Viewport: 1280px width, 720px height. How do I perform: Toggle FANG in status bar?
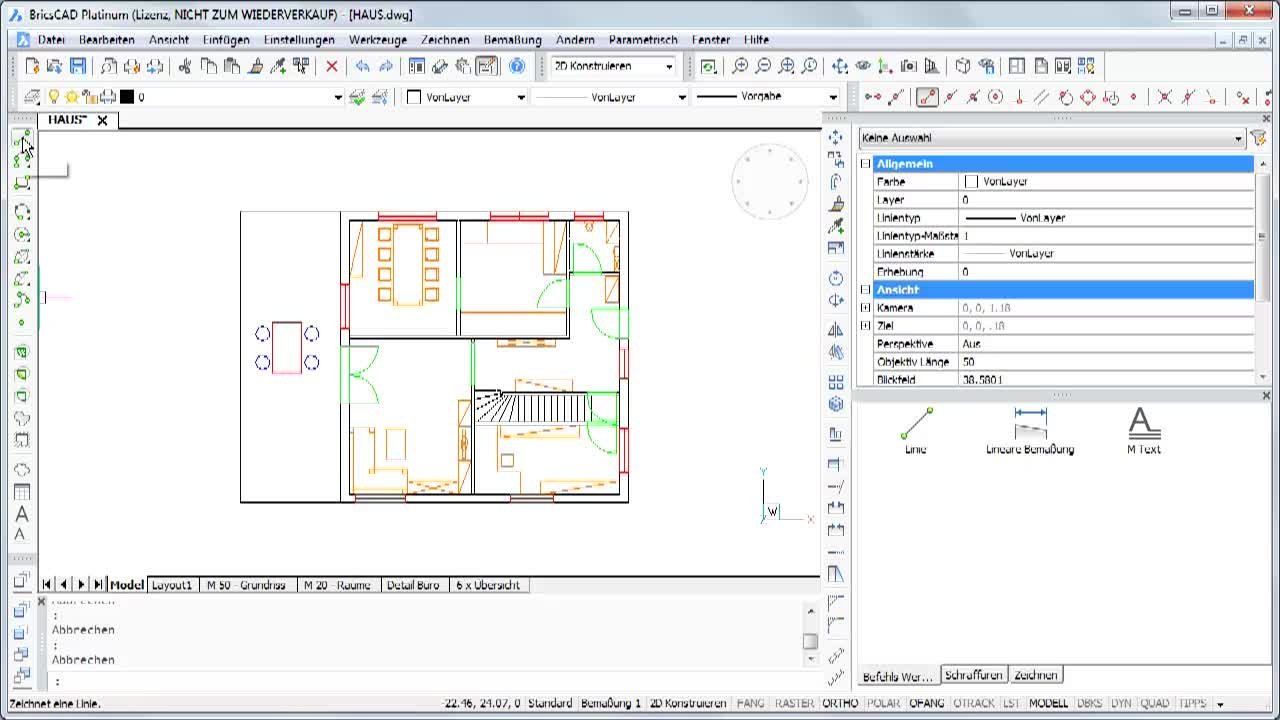coord(750,704)
